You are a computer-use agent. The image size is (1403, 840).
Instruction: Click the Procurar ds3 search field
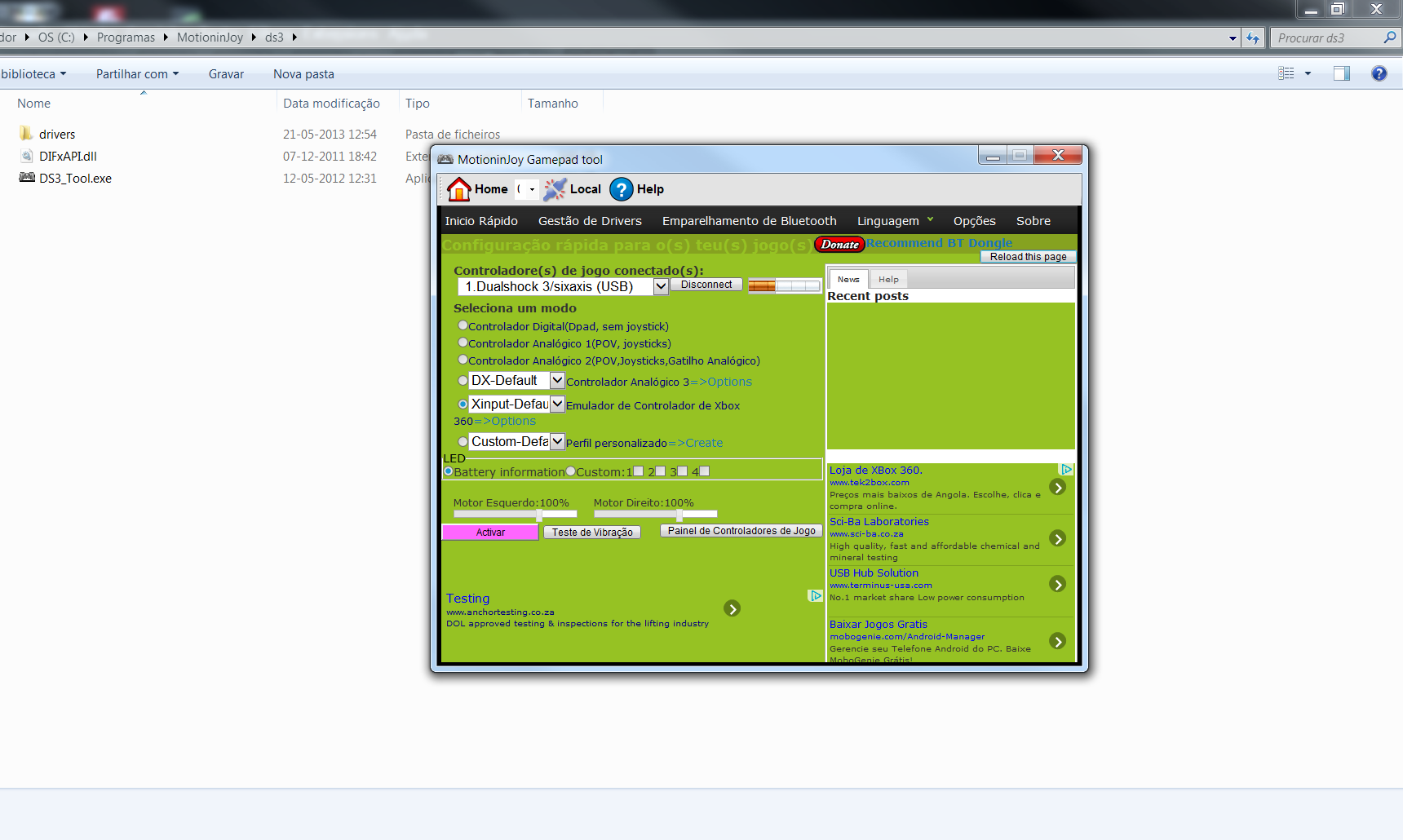[1335, 38]
